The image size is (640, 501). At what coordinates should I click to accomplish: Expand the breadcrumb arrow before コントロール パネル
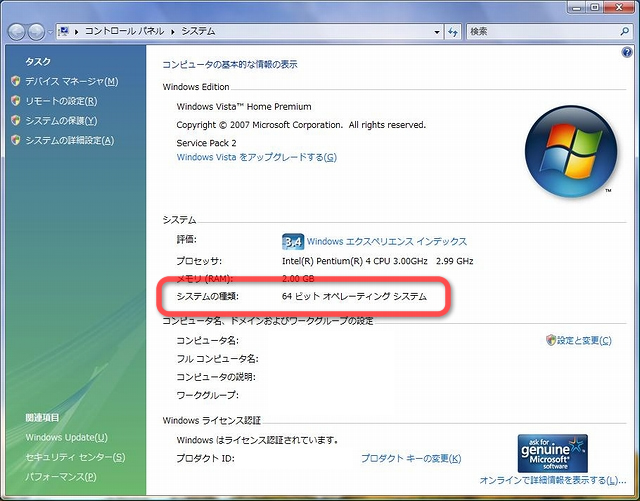click(x=76, y=31)
